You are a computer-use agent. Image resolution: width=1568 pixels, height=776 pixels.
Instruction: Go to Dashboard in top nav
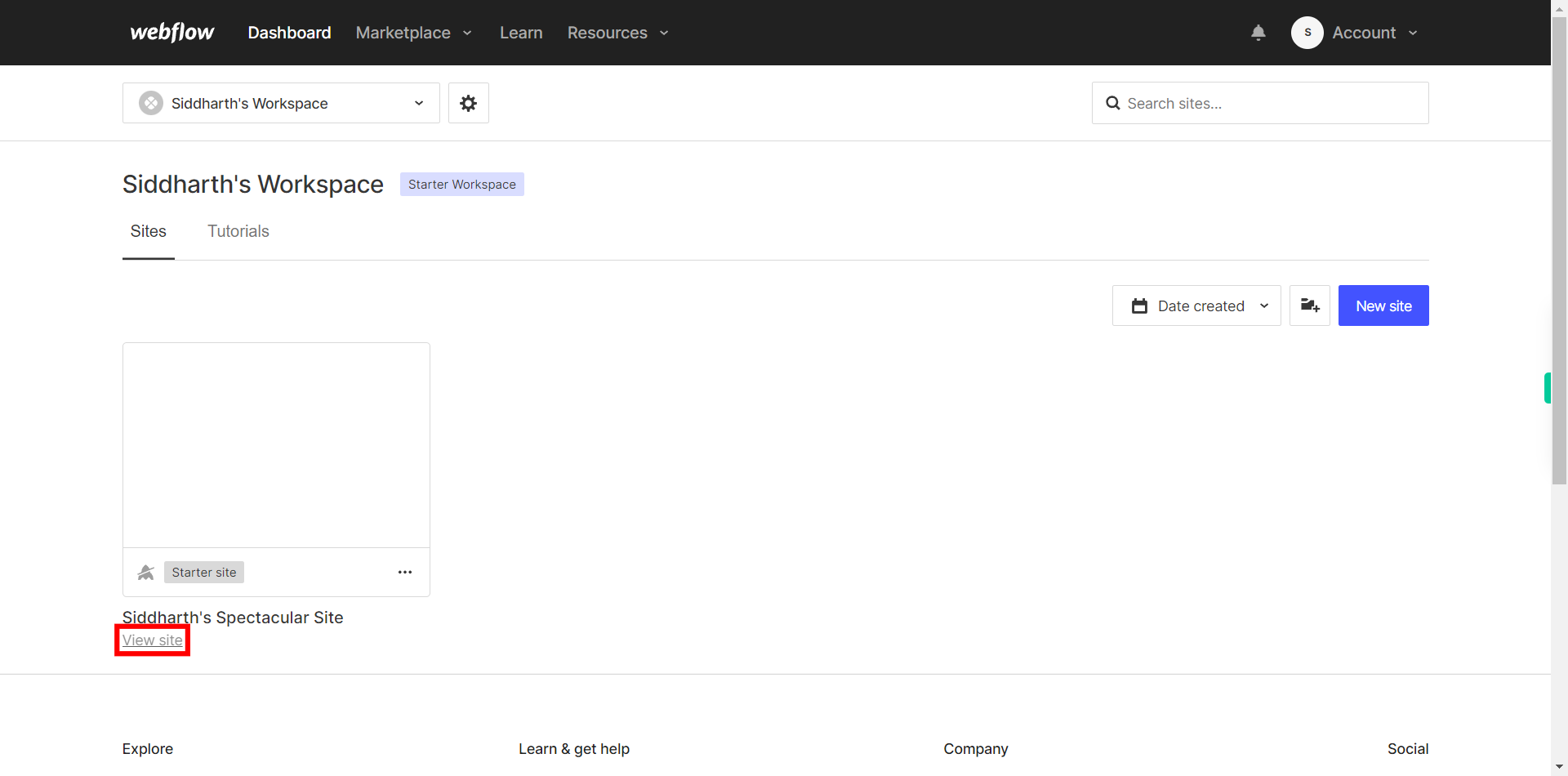(289, 33)
